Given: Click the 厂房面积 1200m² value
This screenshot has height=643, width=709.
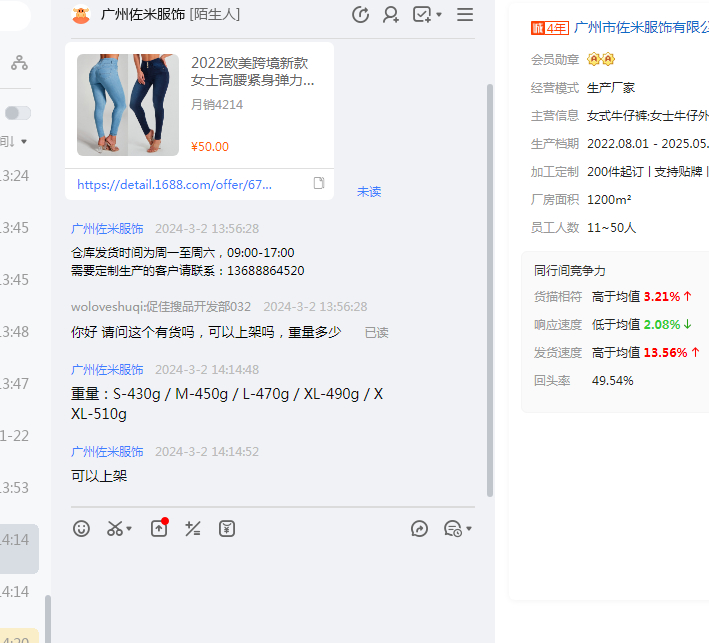Looking at the screenshot, I should tap(609, 199).
